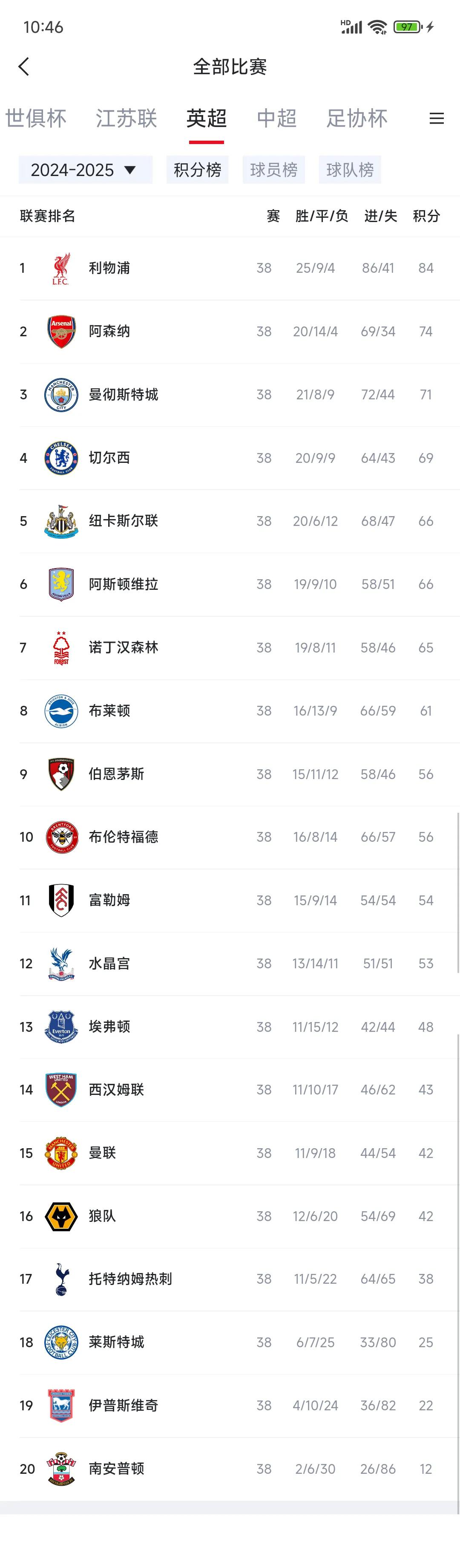The height and width of the screenshot is (1568, 460).
Task: Switch to the 江苏联 tab
Action: 126,118
